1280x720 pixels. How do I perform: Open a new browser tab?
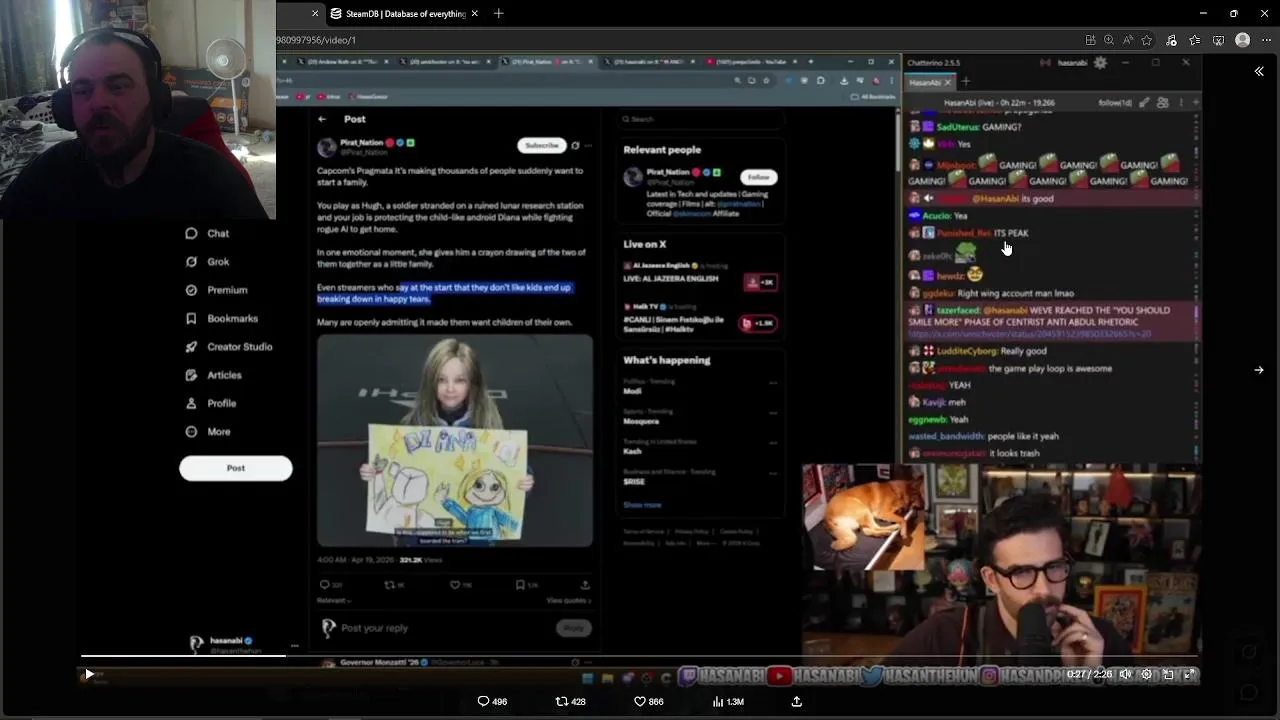[x=498, y=14]
